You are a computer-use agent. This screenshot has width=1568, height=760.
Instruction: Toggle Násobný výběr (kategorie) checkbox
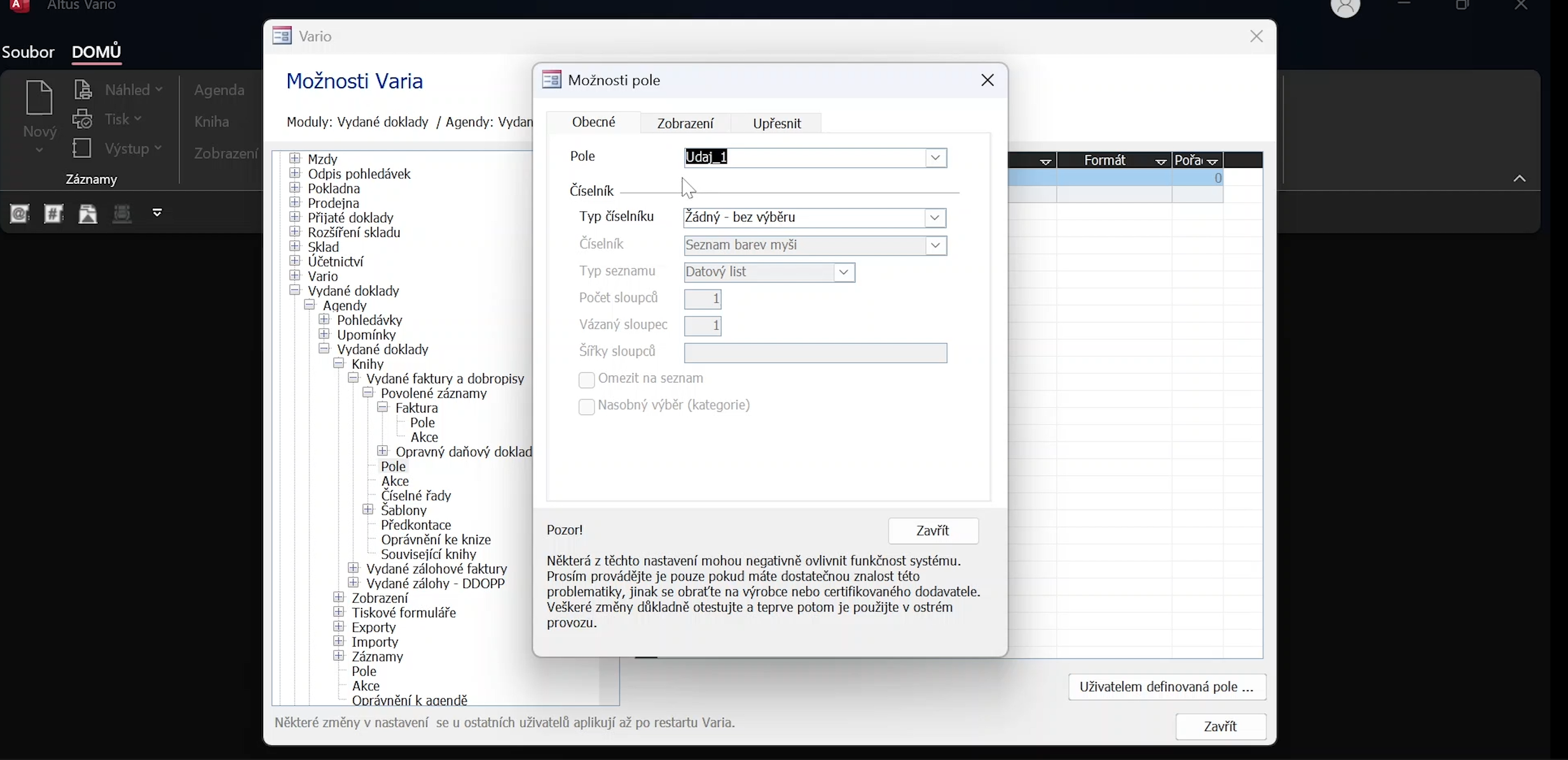[x=586, y=406]
